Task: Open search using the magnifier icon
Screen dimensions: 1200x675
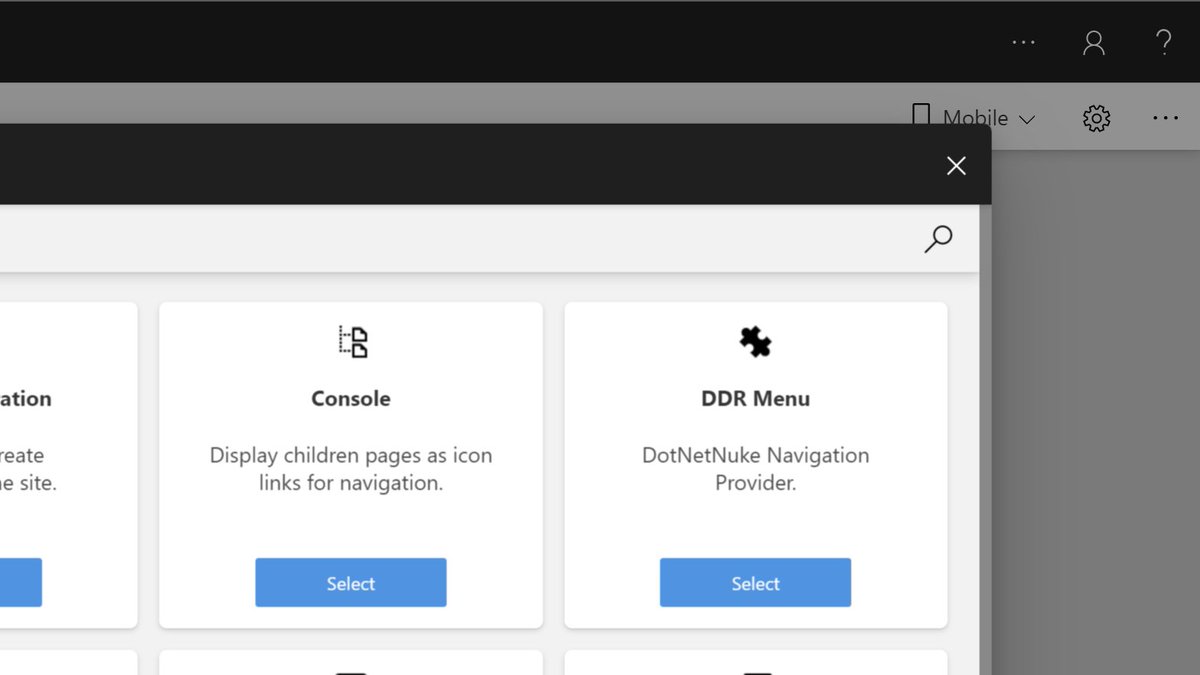Action: point(938,239)
